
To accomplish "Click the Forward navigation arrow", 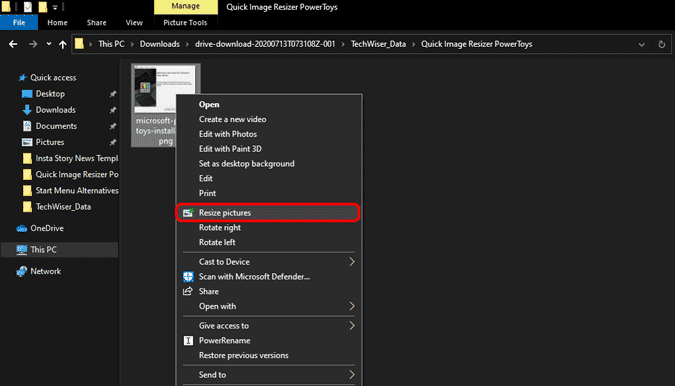I will coord(33,44).
